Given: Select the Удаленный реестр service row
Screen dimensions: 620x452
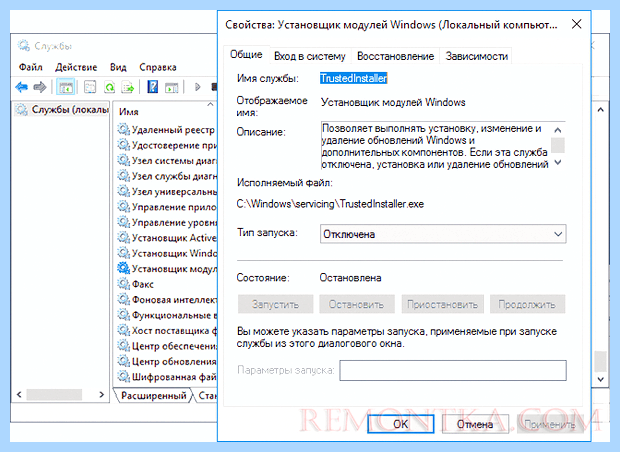Looking at the screenshot, I should 167,129.
